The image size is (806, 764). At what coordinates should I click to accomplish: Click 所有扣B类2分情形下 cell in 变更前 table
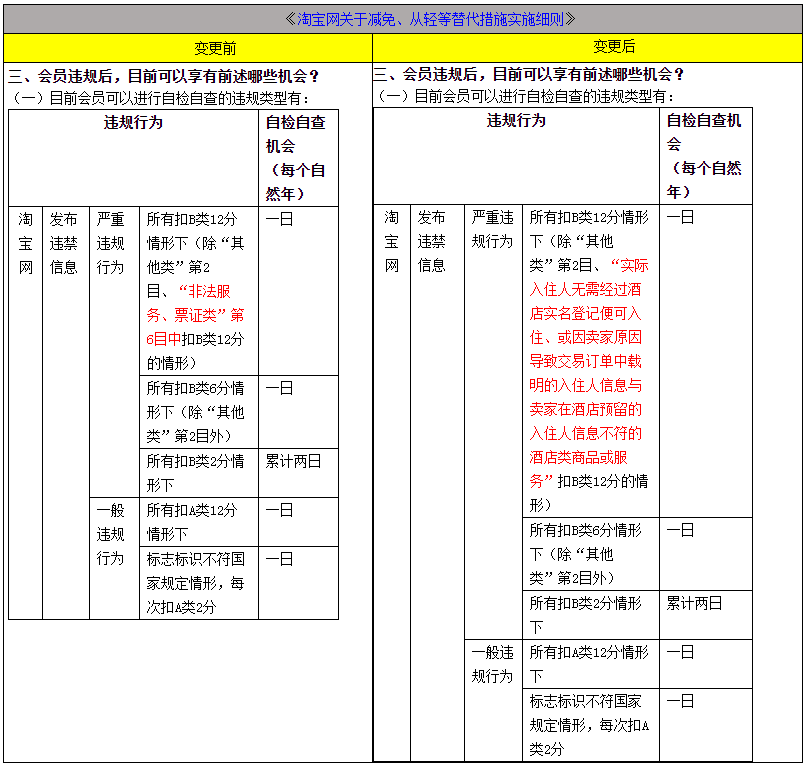click(199, 473)
